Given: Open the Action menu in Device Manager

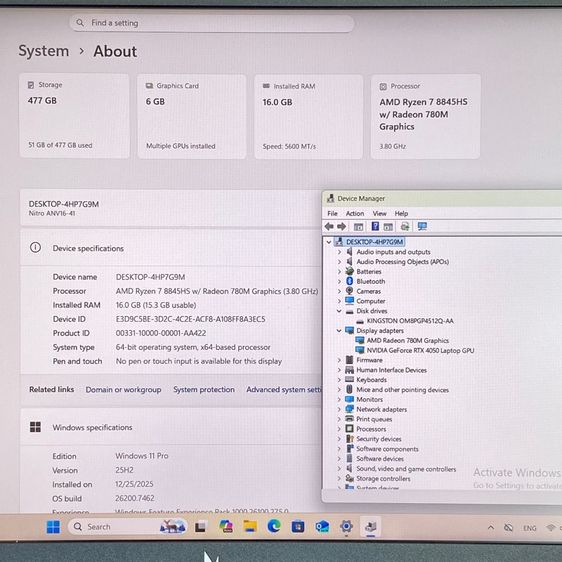Looking at the screenshot, I should click(x=355, y=213).
